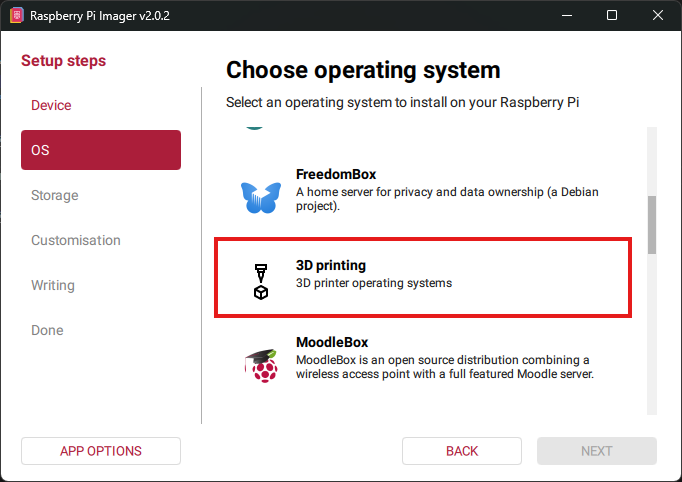Image resolution: width=682 pixels, height=482 pixels.
Task: Select the OS setup step
Action: pyautogui.click(x=101, y=150)
